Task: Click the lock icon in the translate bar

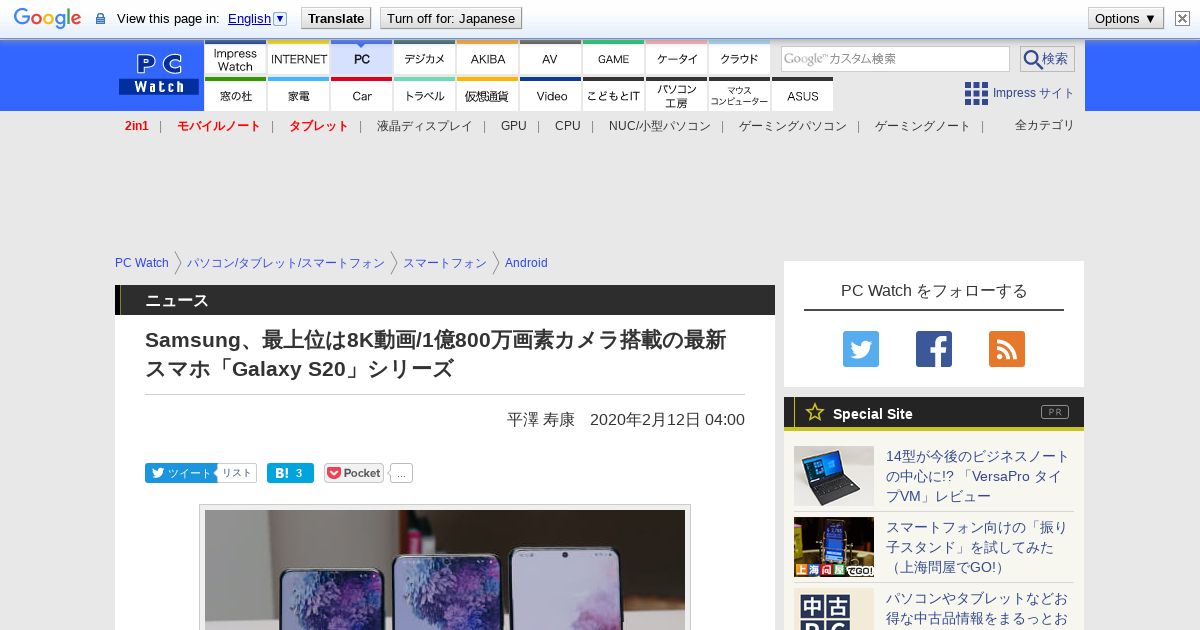Action: (100, 19)
